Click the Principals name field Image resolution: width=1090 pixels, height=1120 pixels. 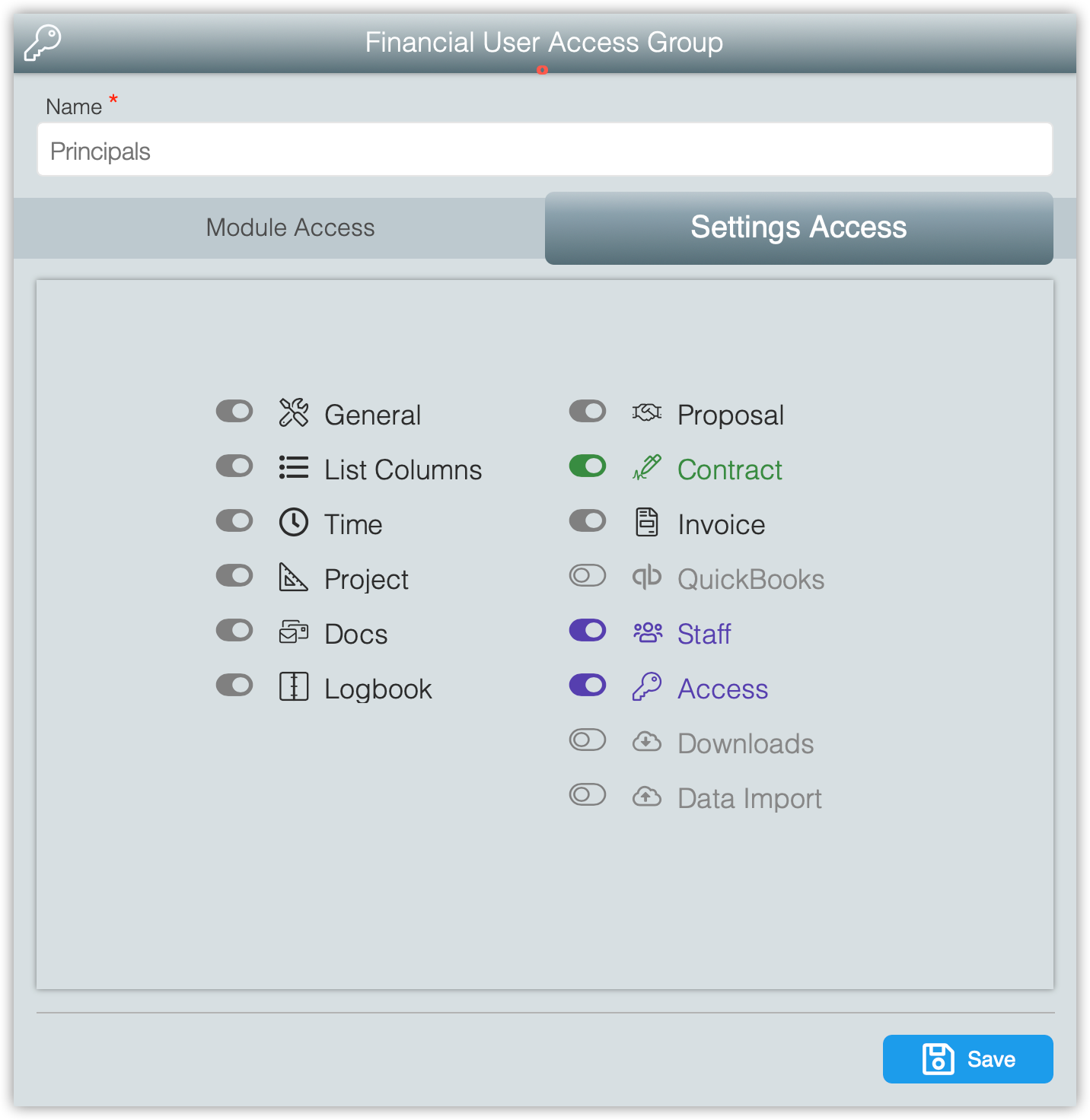[544, 149]
